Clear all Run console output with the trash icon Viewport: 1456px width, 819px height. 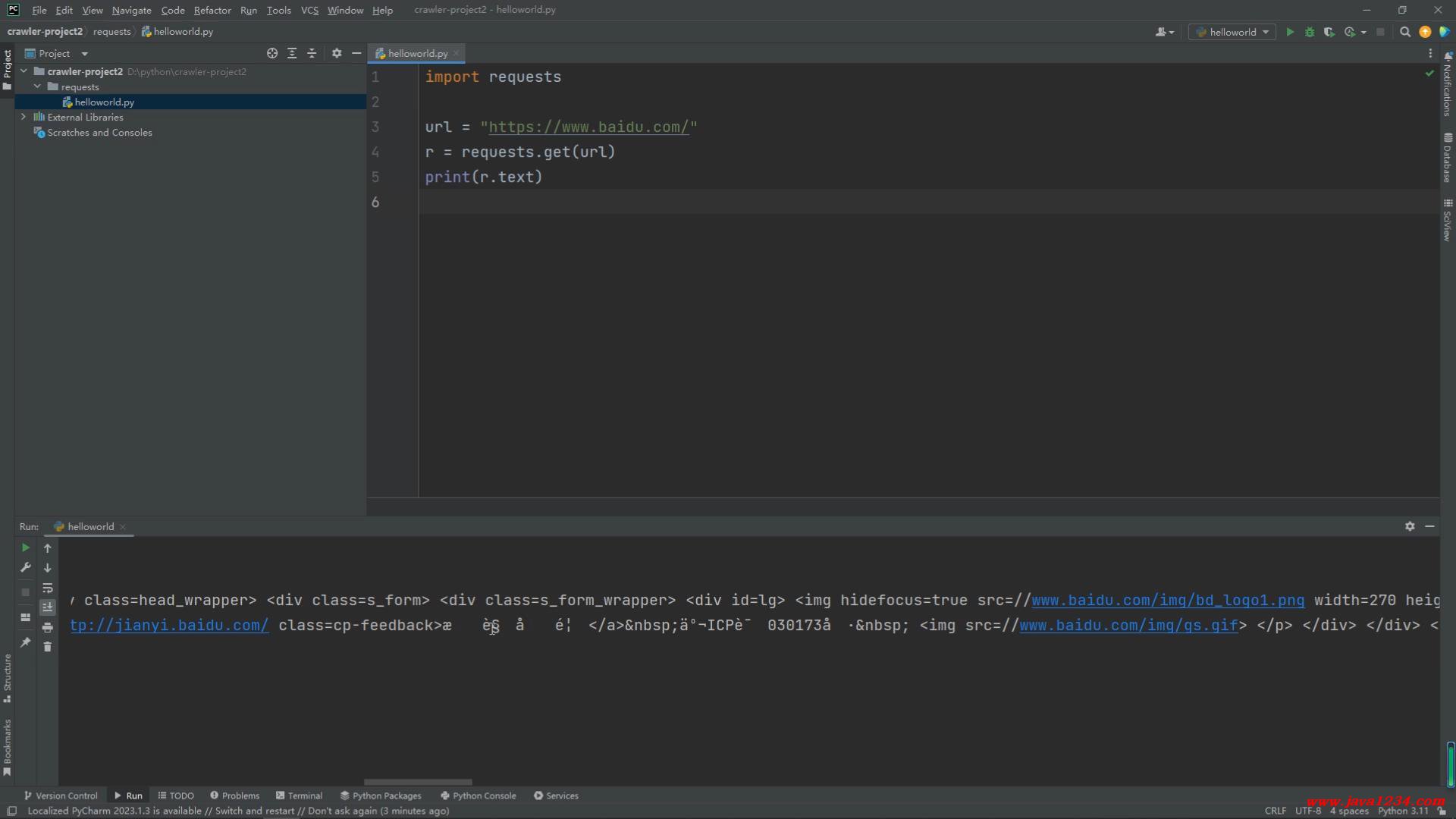(47, 647)
